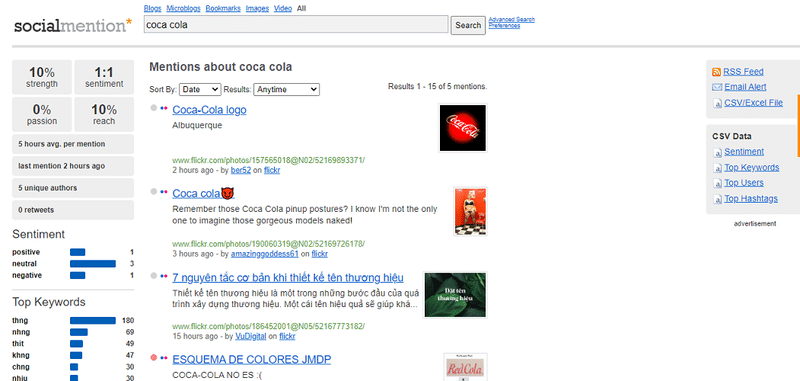Switch to the Blogs search category
The width and height of the screenshot is (800, 381).
tap(153, 8)
